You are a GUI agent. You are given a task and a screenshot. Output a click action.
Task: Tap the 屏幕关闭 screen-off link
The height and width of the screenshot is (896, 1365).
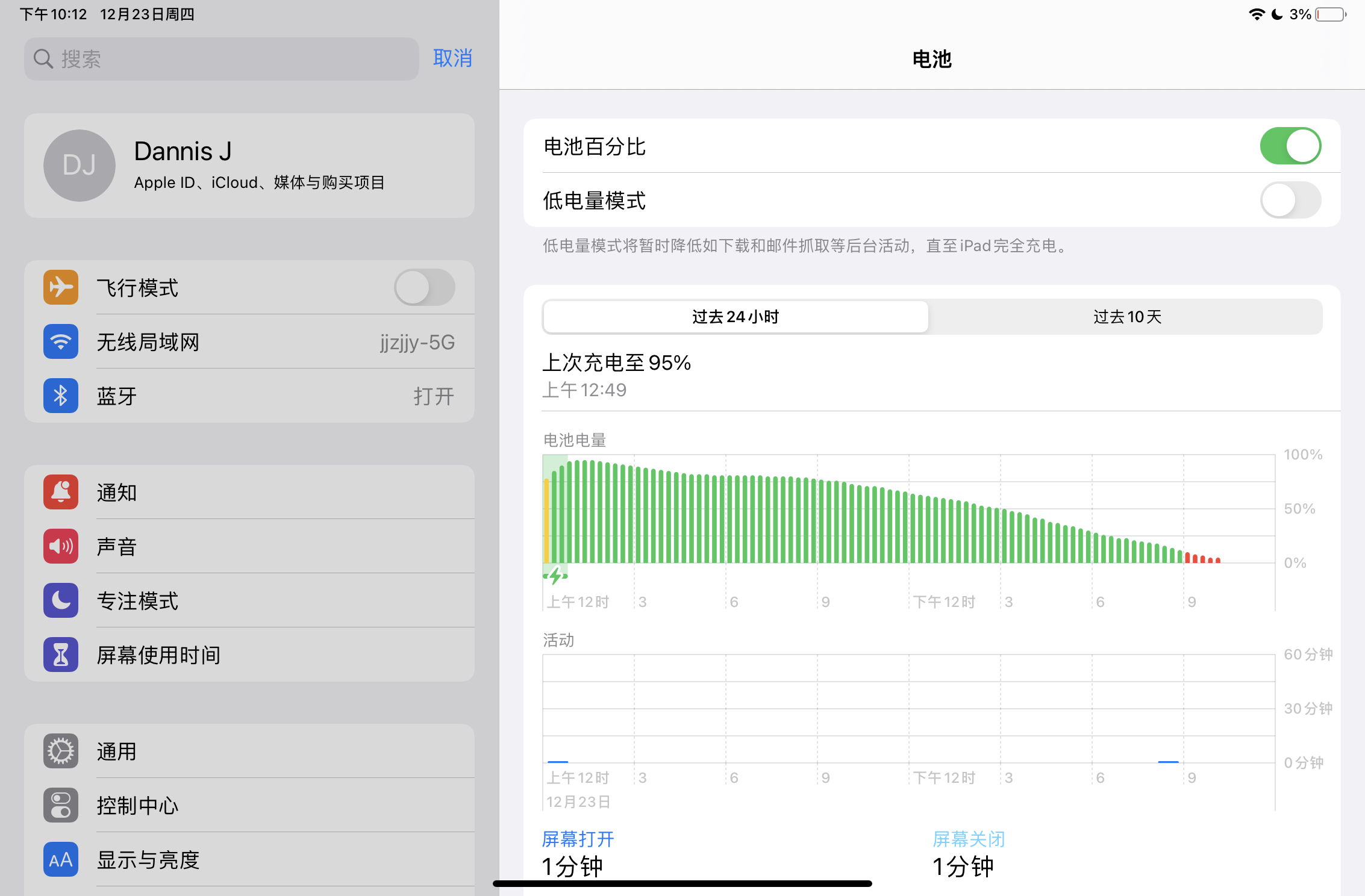click(x=969, y=839)
